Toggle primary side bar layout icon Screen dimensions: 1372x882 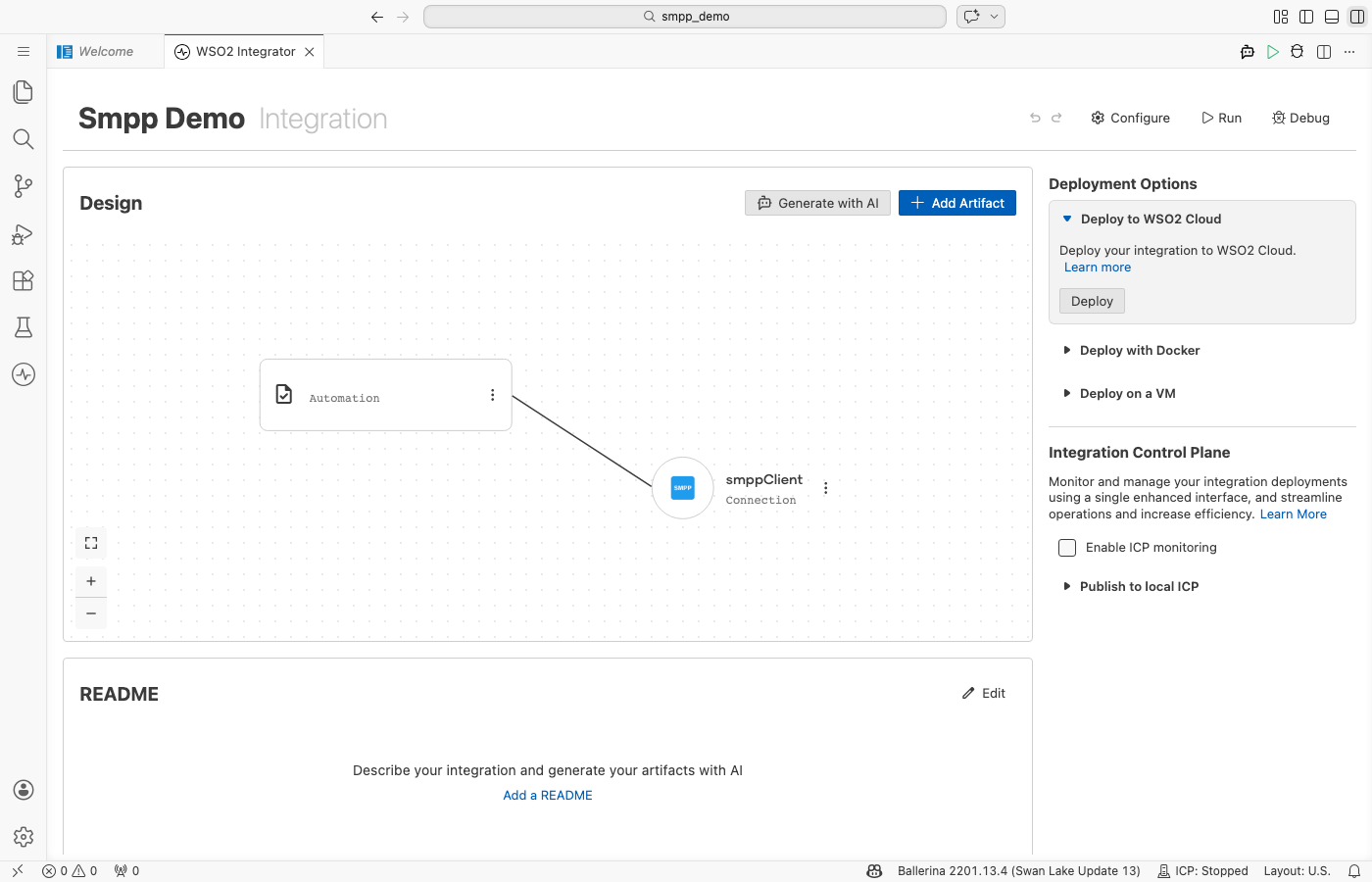[x=1306, y=17]
